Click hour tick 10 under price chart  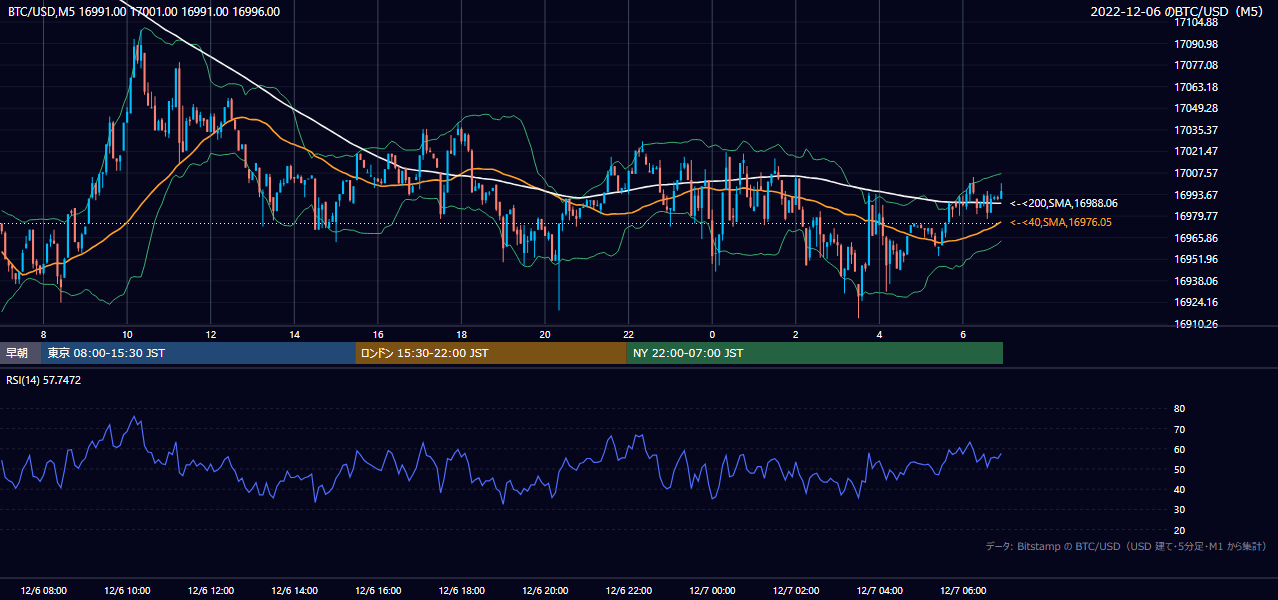pyautogui.click(x=127, y=334)
